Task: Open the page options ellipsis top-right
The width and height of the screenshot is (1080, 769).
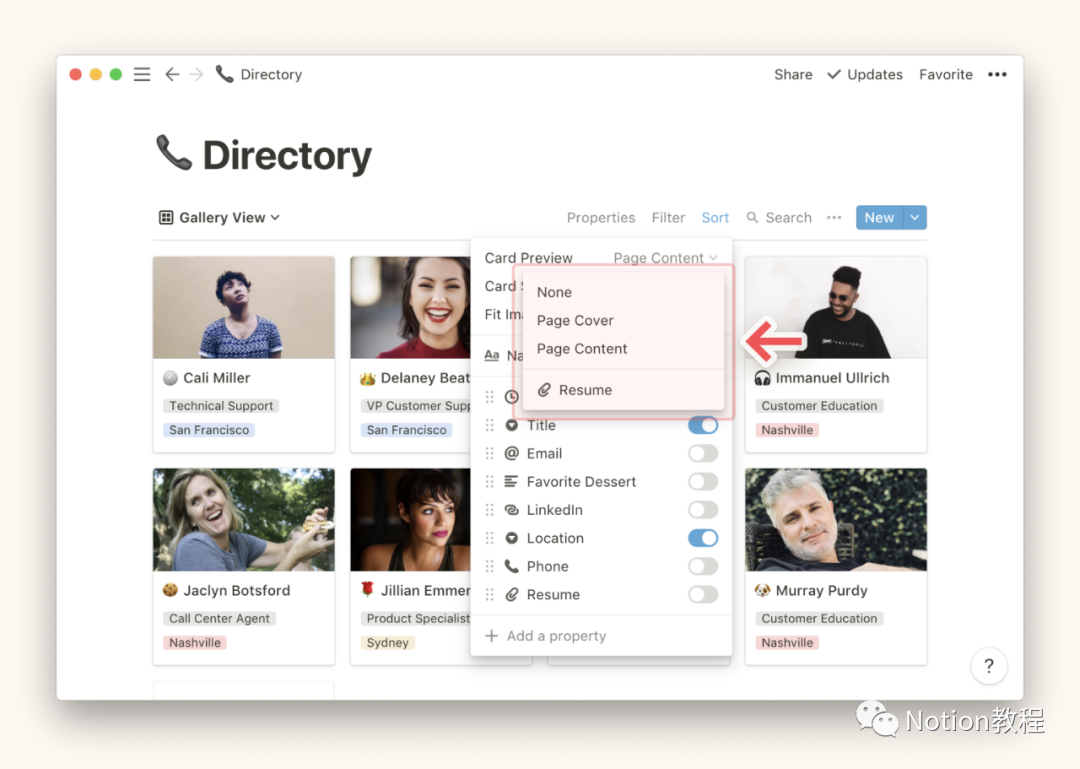Action: click(x=997, y=75)
